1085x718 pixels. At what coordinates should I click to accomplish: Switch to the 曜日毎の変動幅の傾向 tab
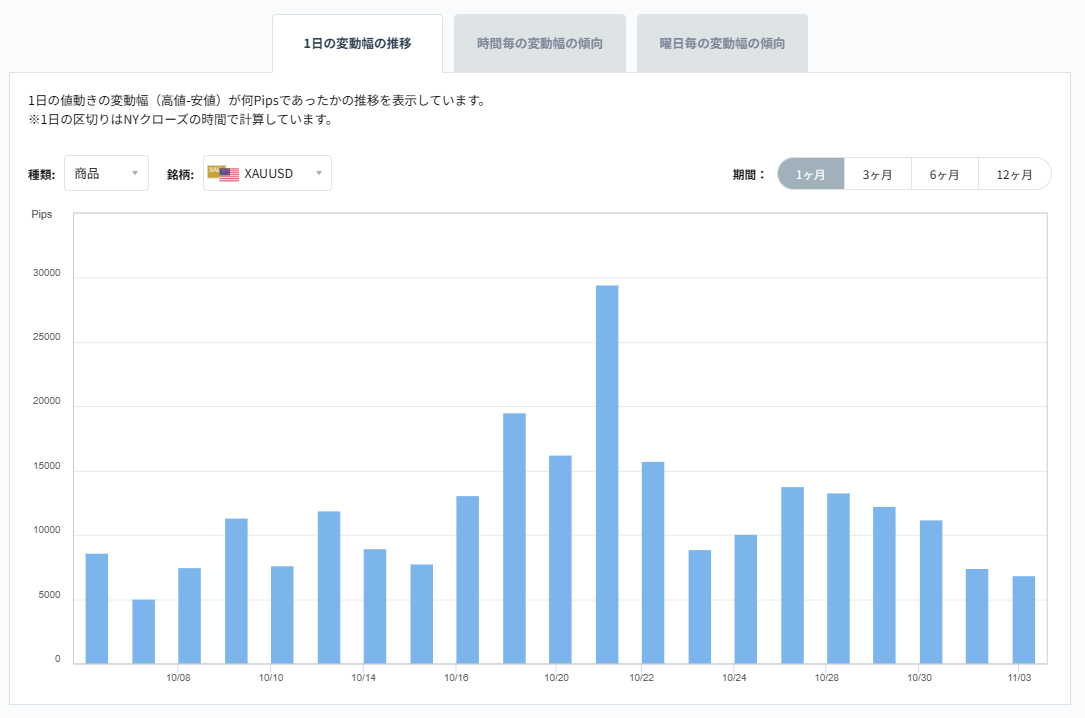pos(722,43)
